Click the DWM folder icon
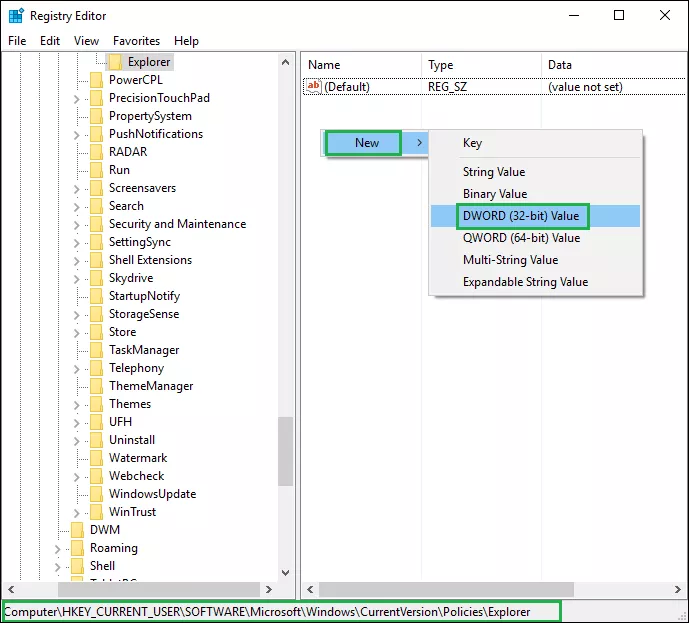 [x=77, y=530]
